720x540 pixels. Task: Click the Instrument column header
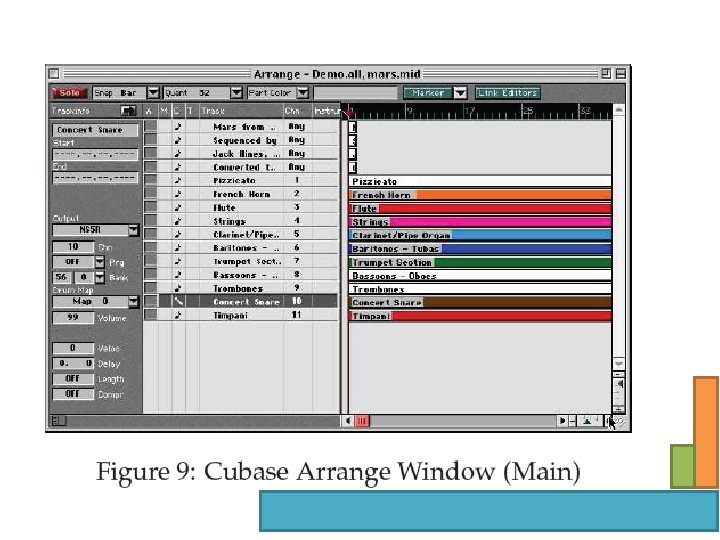[x=326, y=111]
